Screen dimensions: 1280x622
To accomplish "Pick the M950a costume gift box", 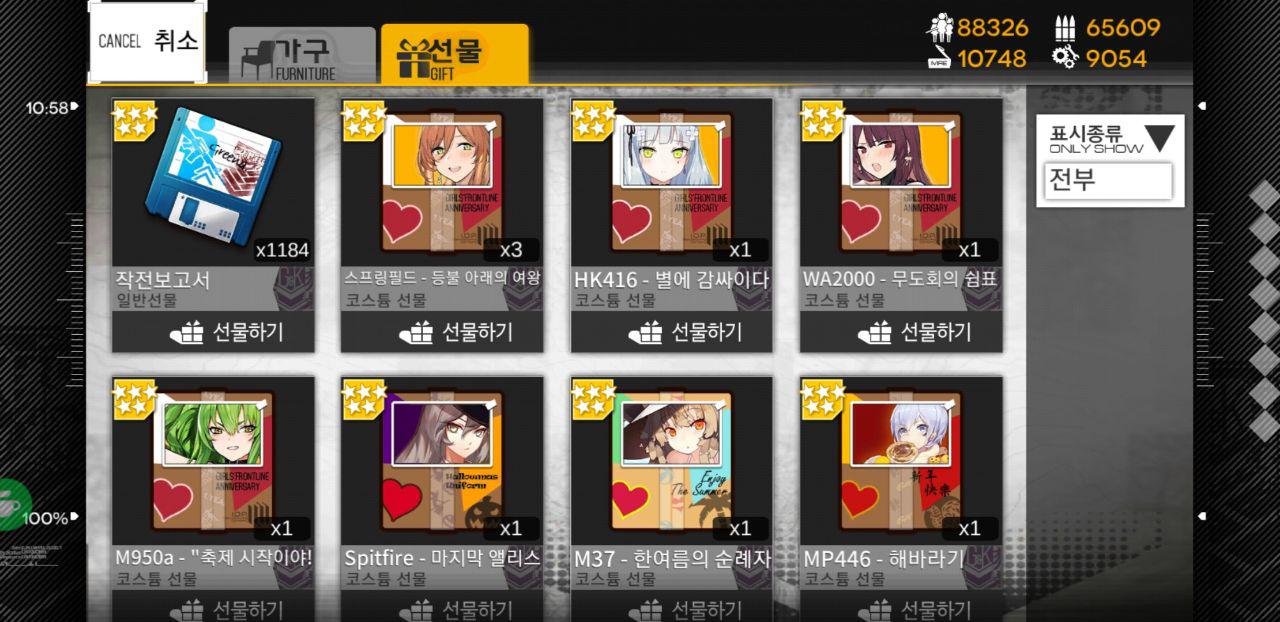I will coord(213,462).
